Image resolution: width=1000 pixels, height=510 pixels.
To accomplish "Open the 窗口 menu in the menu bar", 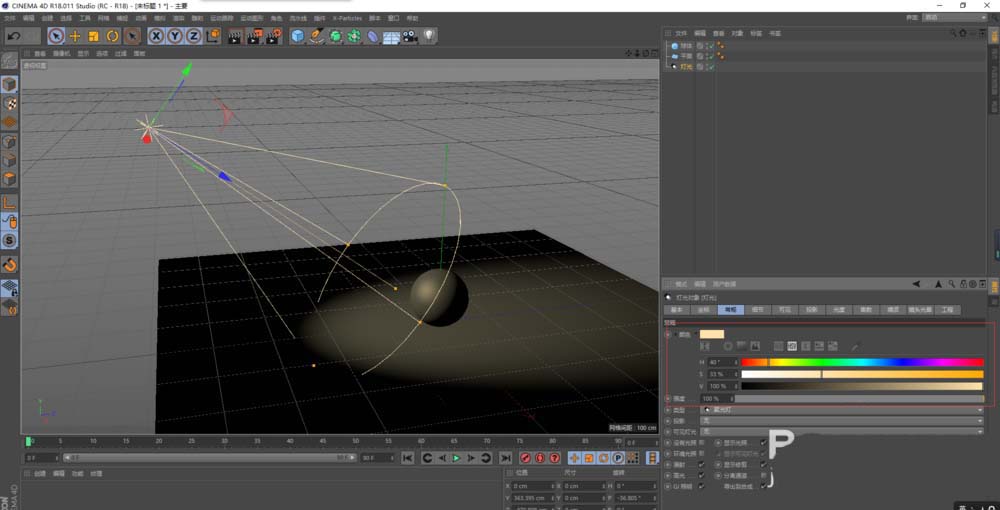I will coord(393,18).
